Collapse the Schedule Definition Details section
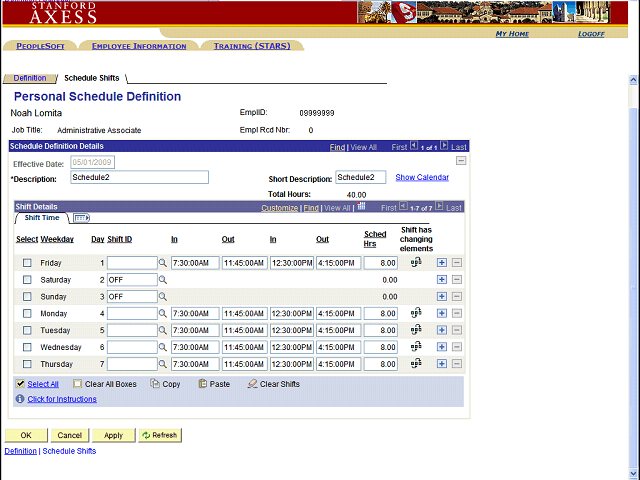Image resolution: width=640 pixels, height=480 pixels. click(x=460, y=161)
